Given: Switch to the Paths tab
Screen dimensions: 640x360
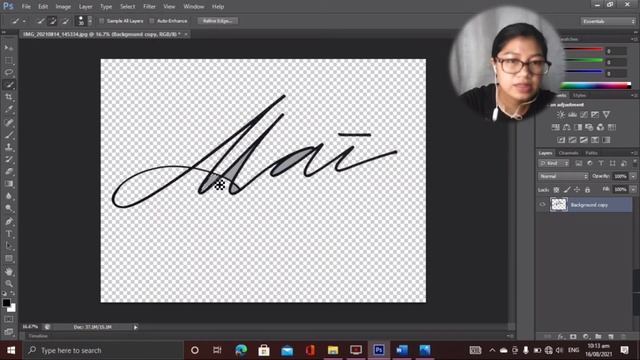Looking at the screenshot, I should 591,153.
